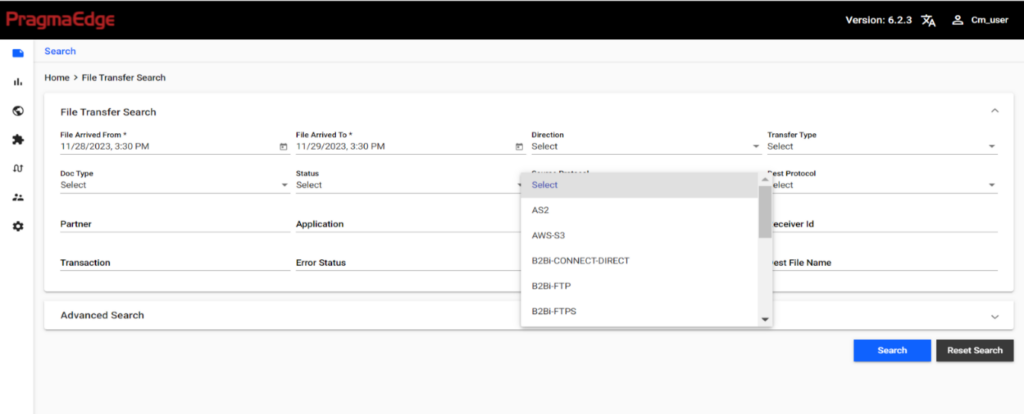Screen dimensions: 1024x414
Task: Open File Arrived To calendar picker
Action: click(519, 147)
